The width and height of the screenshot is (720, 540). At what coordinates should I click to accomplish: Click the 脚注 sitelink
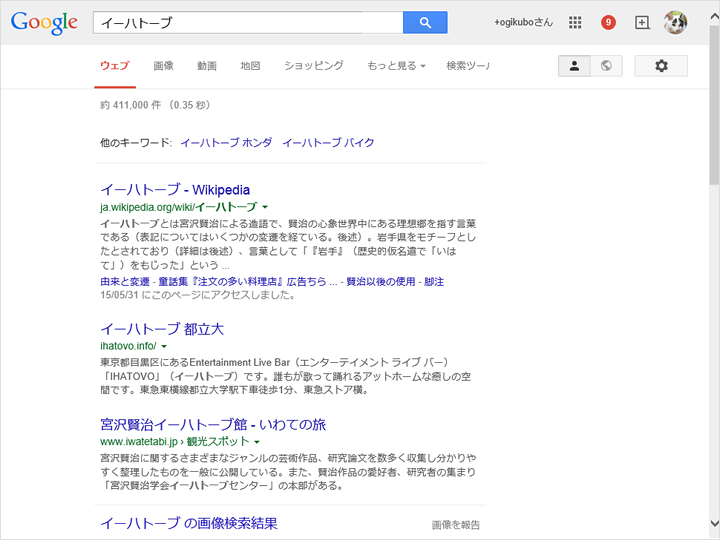[434, 281]
